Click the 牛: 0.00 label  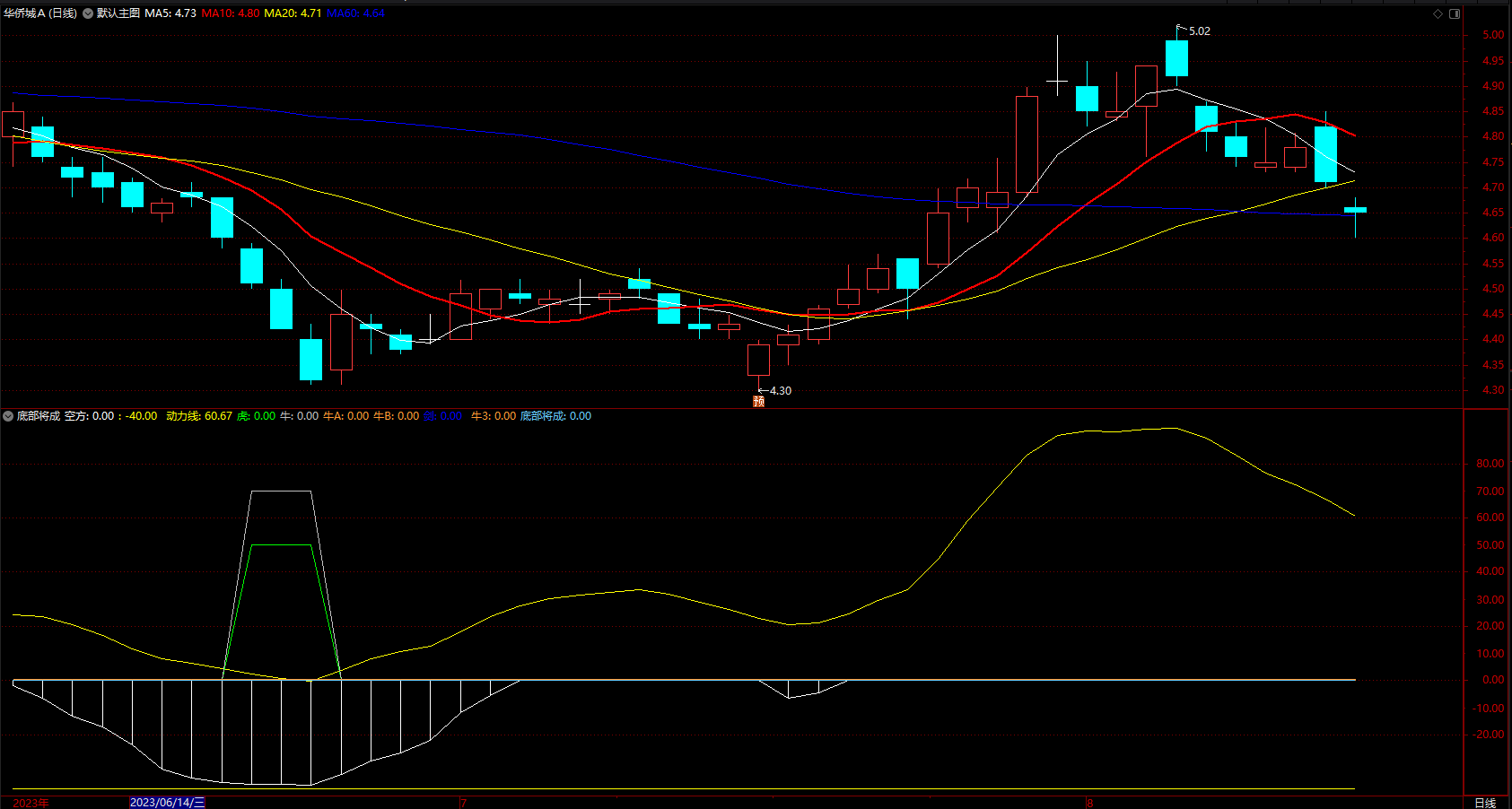coord(300,416)
